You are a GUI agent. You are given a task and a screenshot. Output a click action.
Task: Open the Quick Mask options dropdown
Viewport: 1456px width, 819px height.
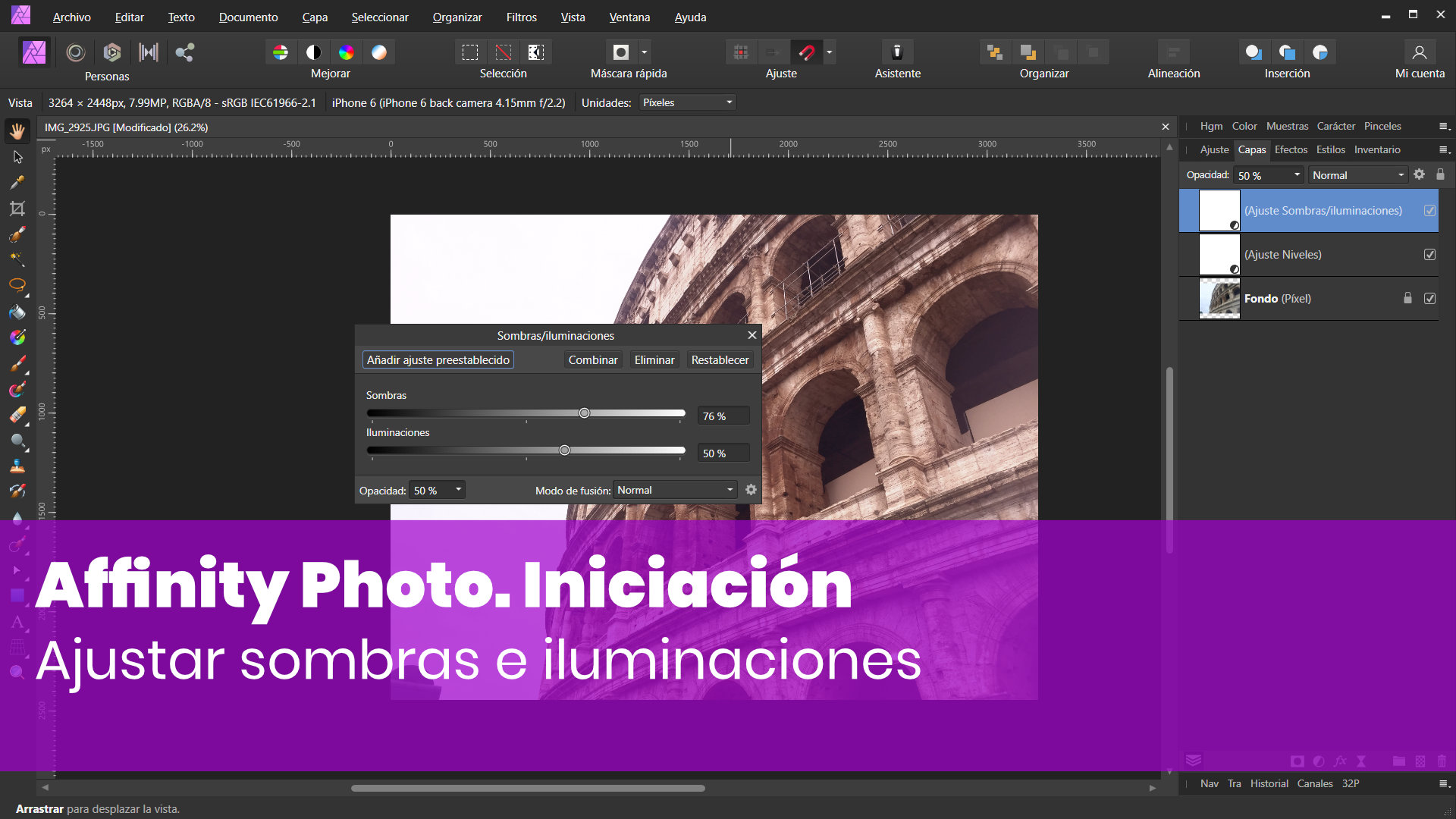coord(645,52)
